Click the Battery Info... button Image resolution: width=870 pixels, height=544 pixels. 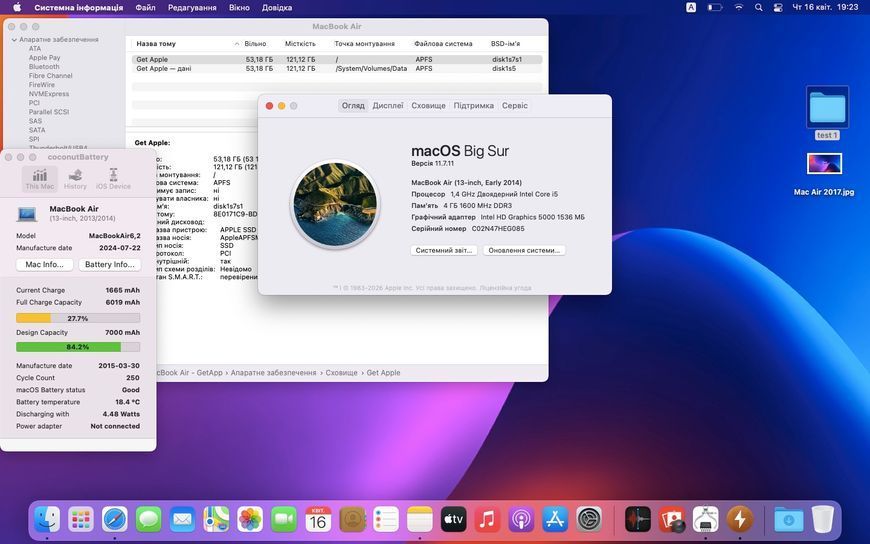point(109,265)
